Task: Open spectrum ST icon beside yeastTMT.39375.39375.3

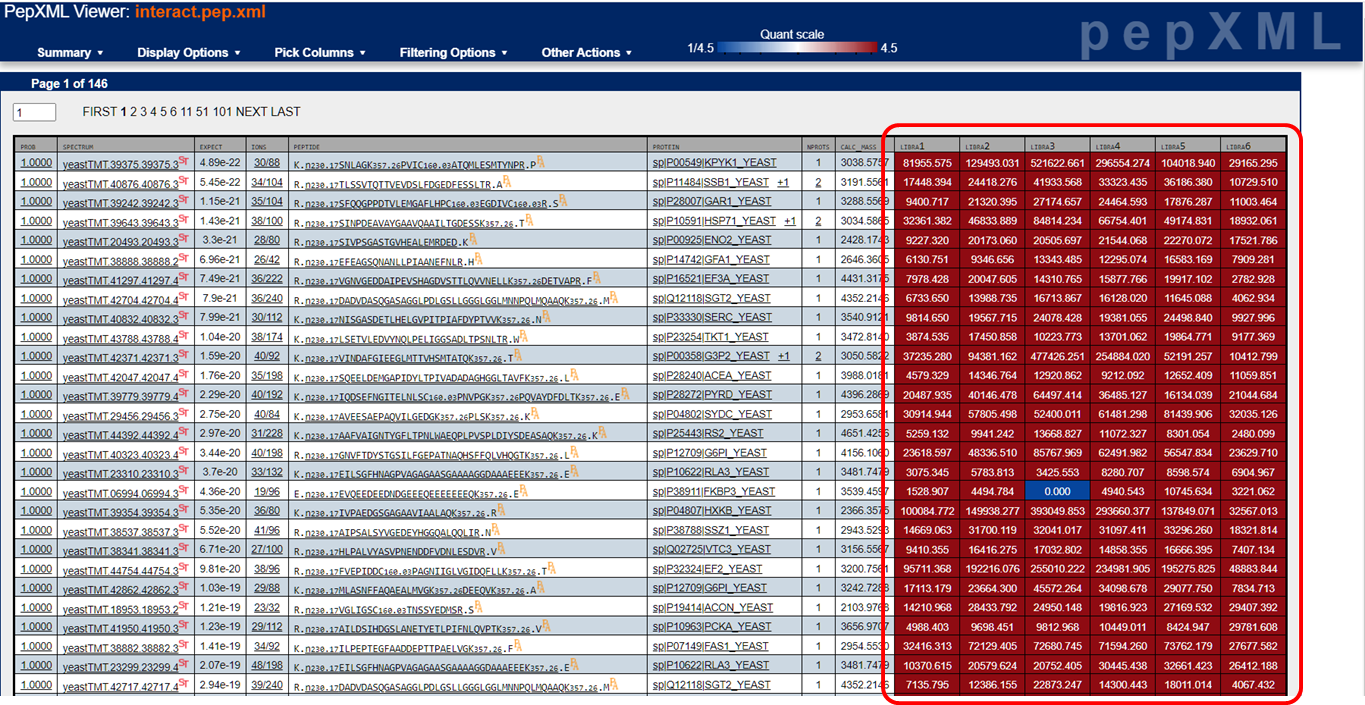Action: coord(183,159)
